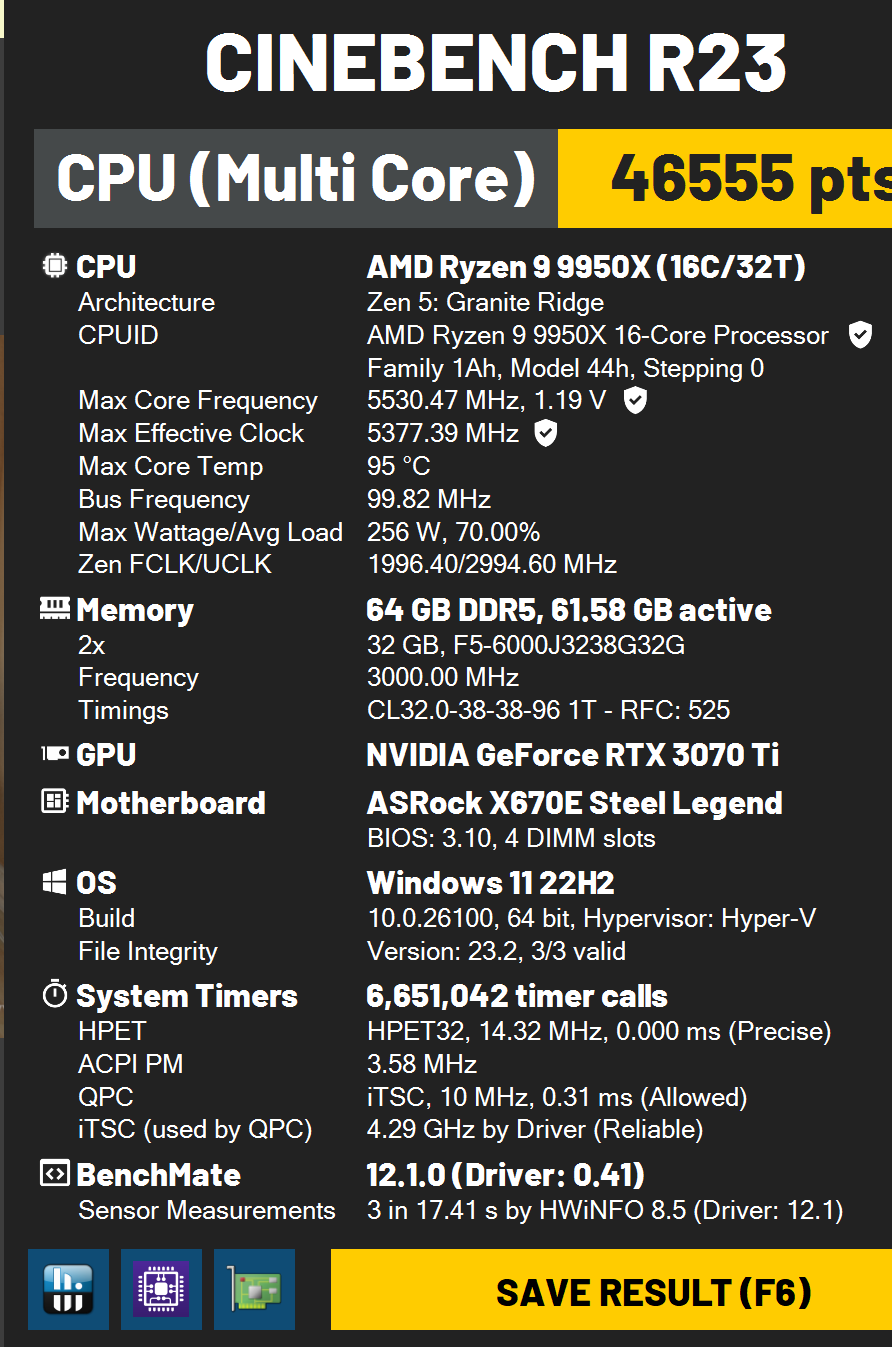Click the Motherboard section icon

54,801
